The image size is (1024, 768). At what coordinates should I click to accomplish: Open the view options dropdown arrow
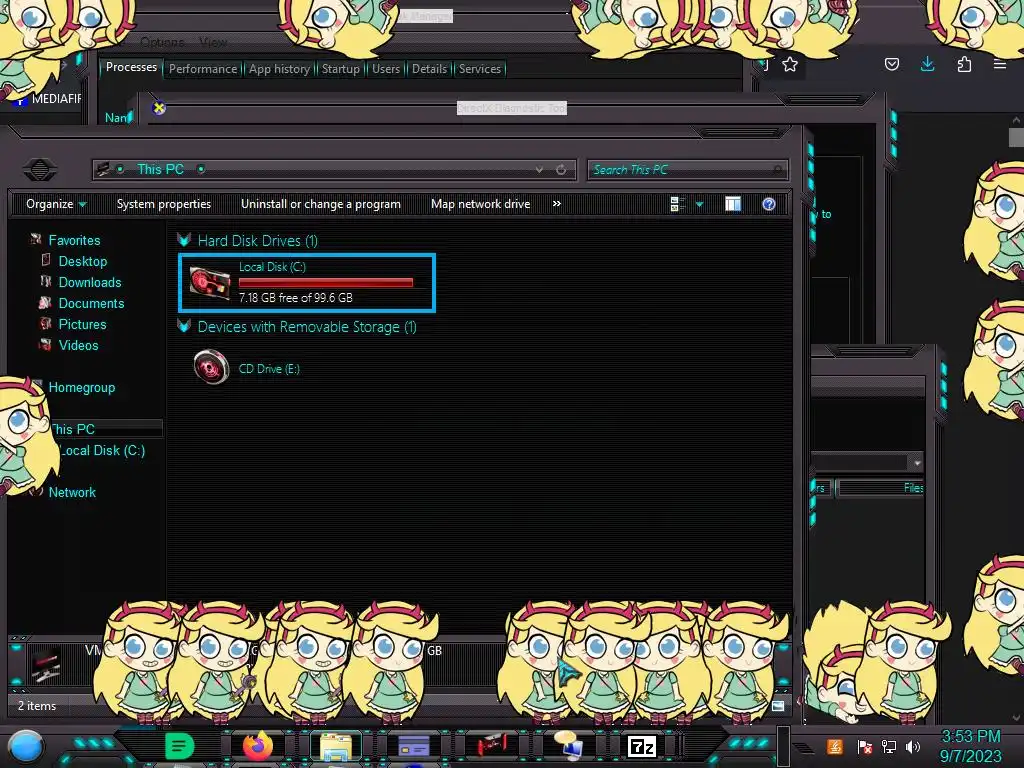pos(699,204)
